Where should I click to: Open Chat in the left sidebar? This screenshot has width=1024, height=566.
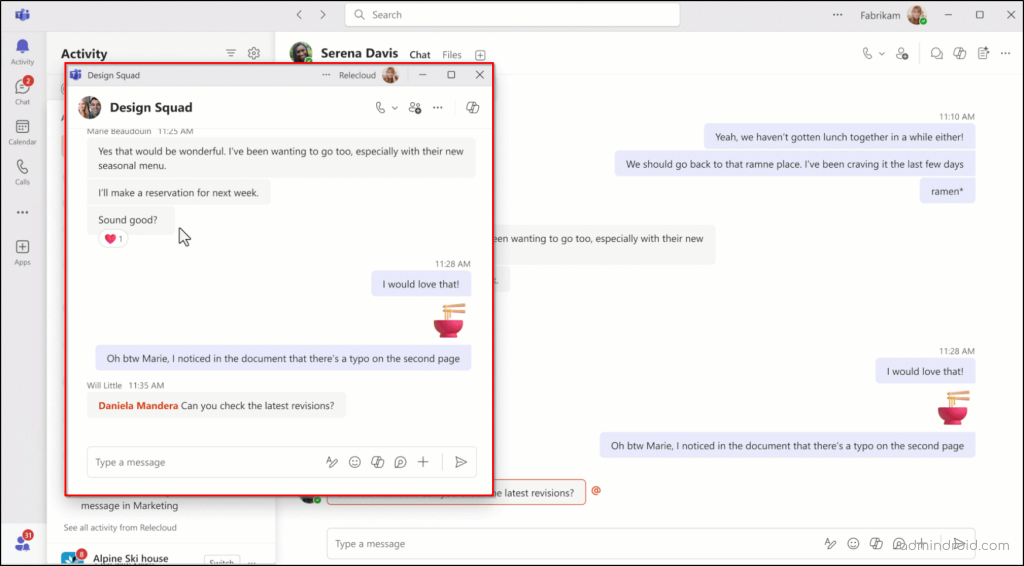tap(22, 91)
